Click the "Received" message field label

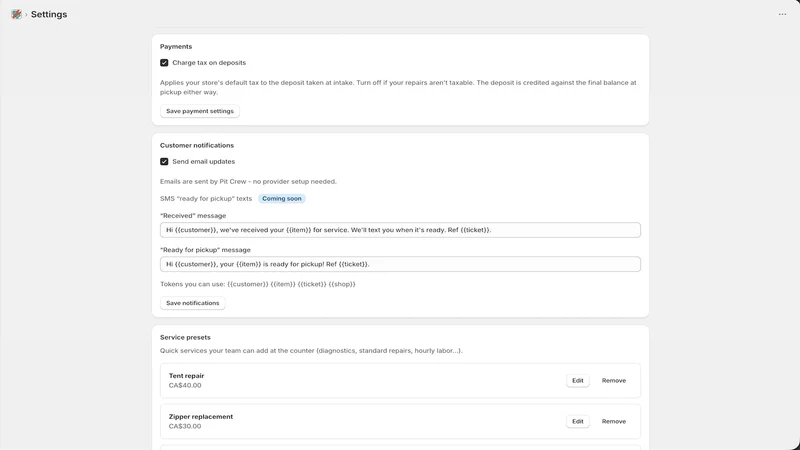pyautogui.click(x=193, y=216)
